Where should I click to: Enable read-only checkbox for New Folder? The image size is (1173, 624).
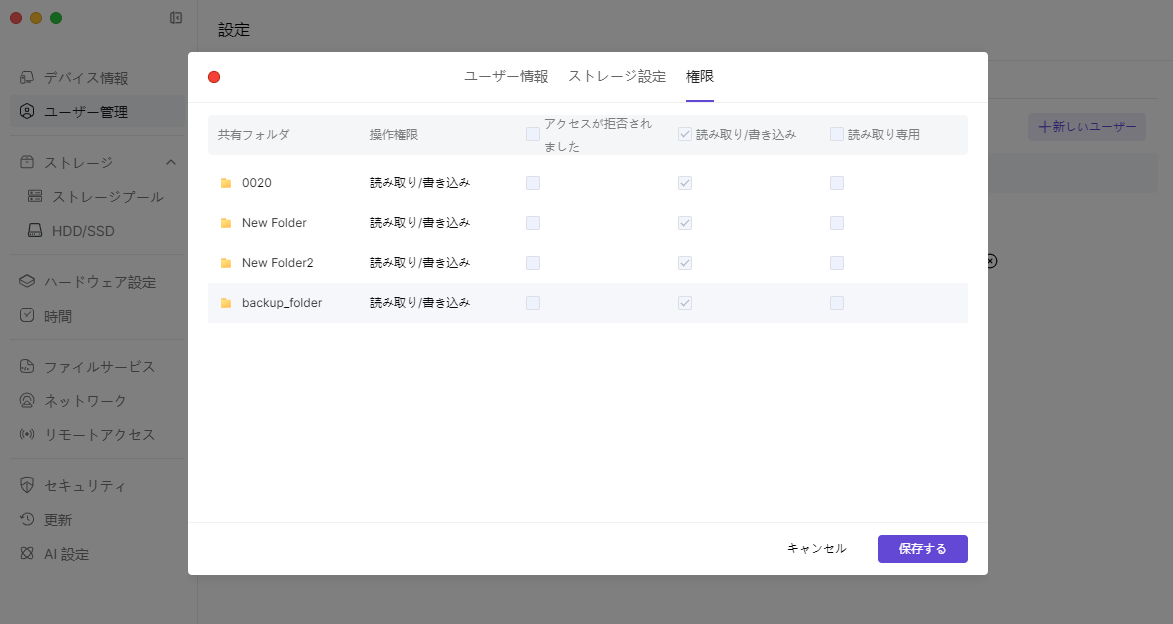click(x=837, y=223)
